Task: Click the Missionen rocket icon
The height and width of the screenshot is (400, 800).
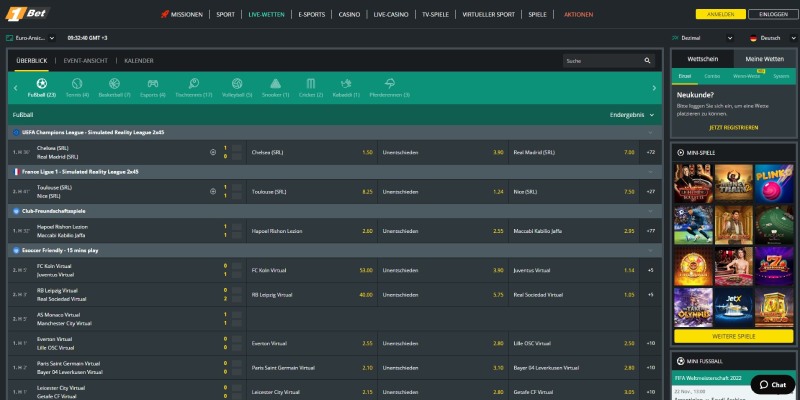Action: [164, 14]
